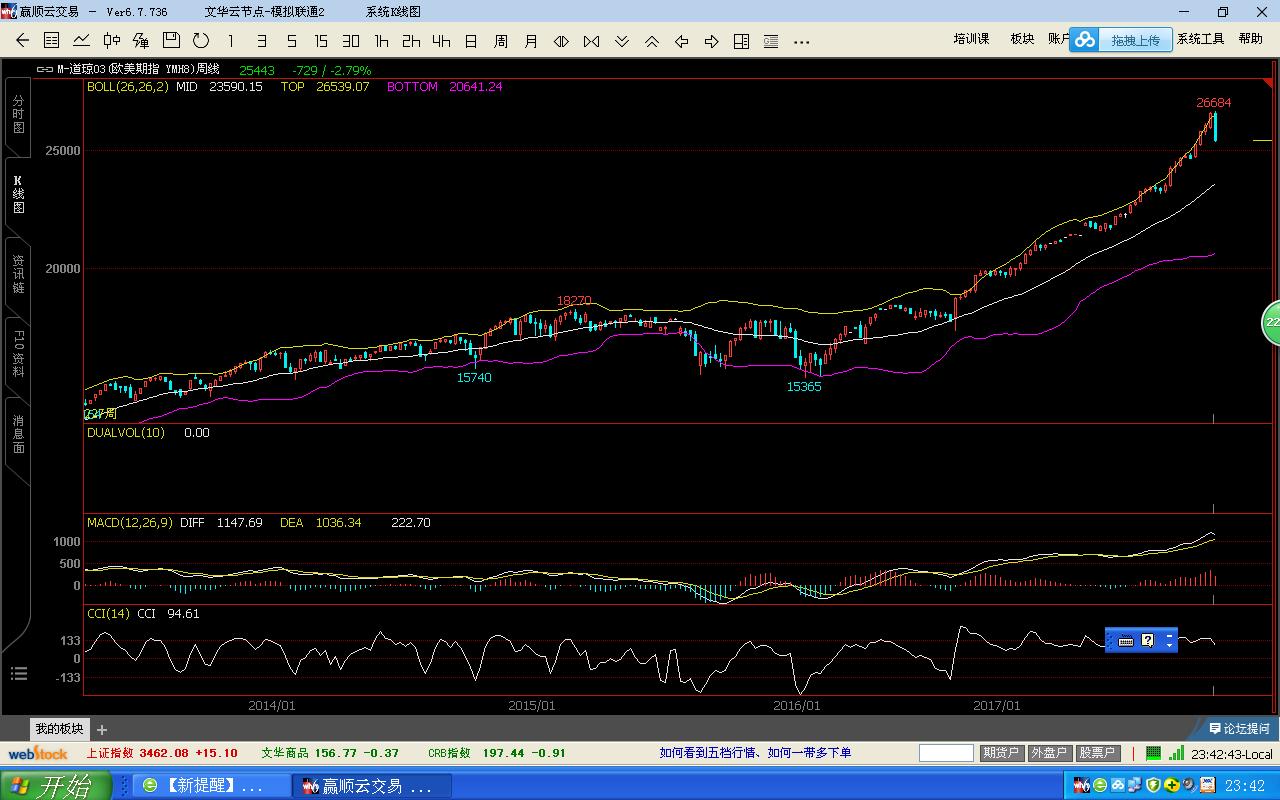
Task: Click the green signal strength bars
Action: (1177, 753)
